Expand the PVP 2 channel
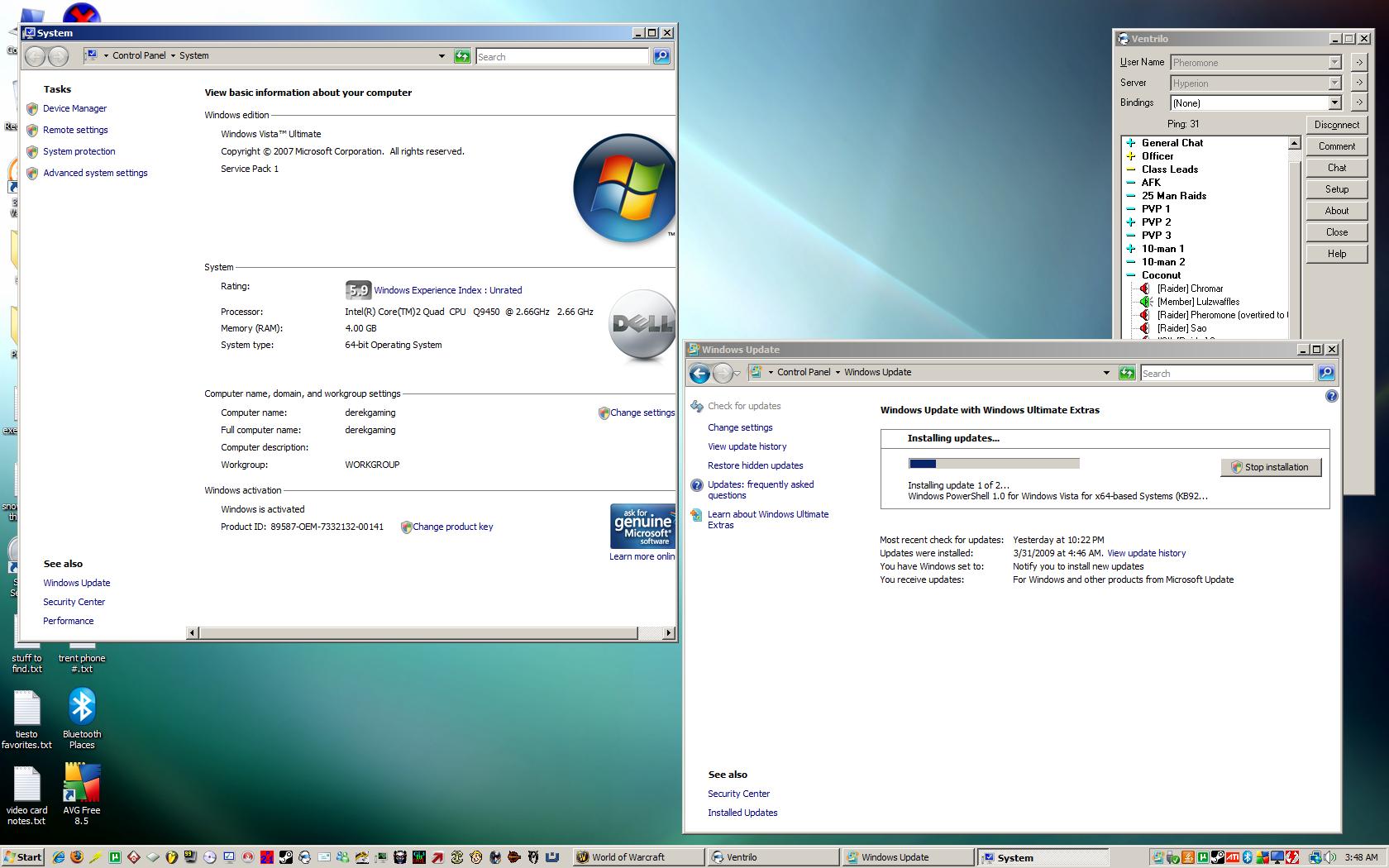 pos(1130,222)
